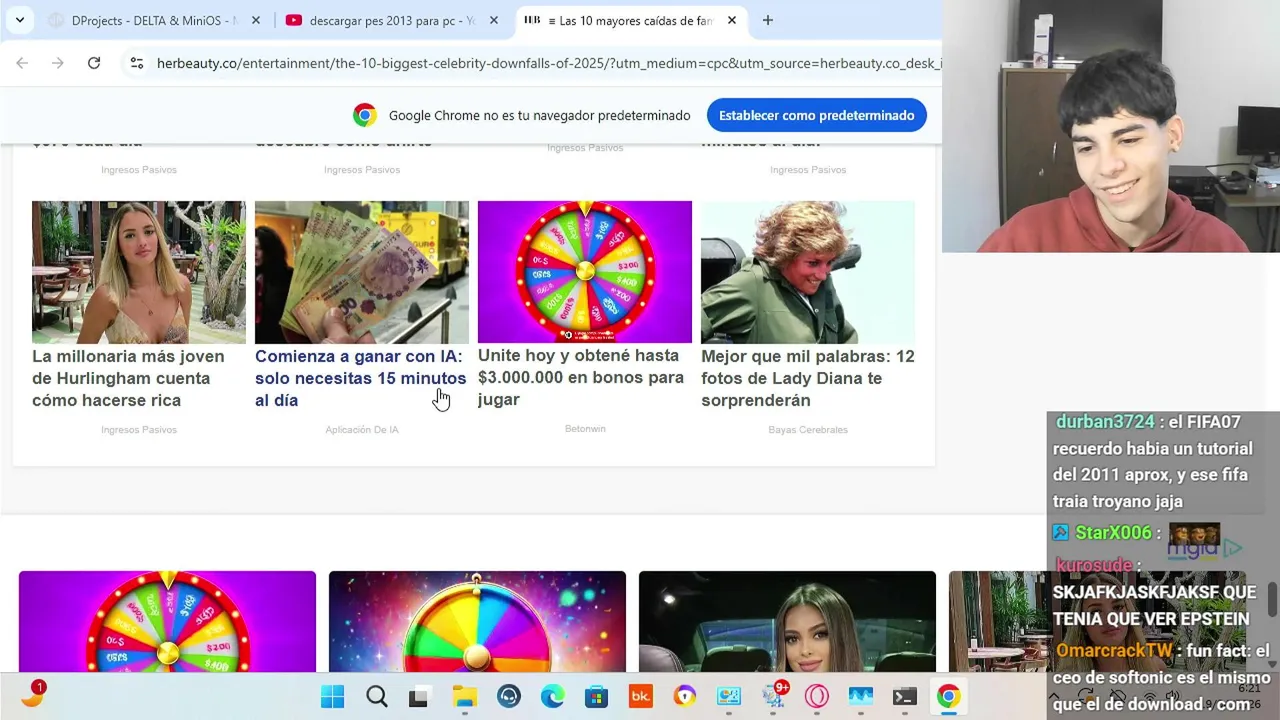Open the purple circular browser icon on taskbar
The width and height of the screenshot is (1280, 720).
click(x=685, y=697)
